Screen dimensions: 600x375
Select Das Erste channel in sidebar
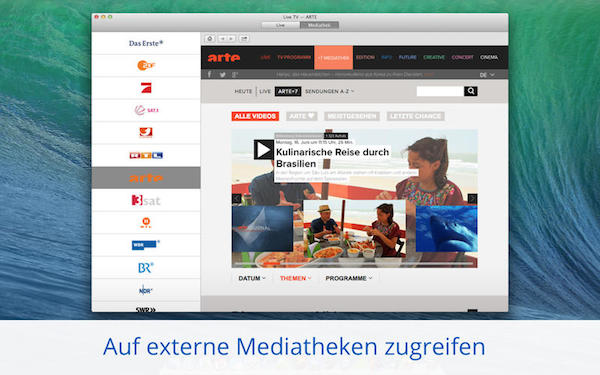[146, 43]
